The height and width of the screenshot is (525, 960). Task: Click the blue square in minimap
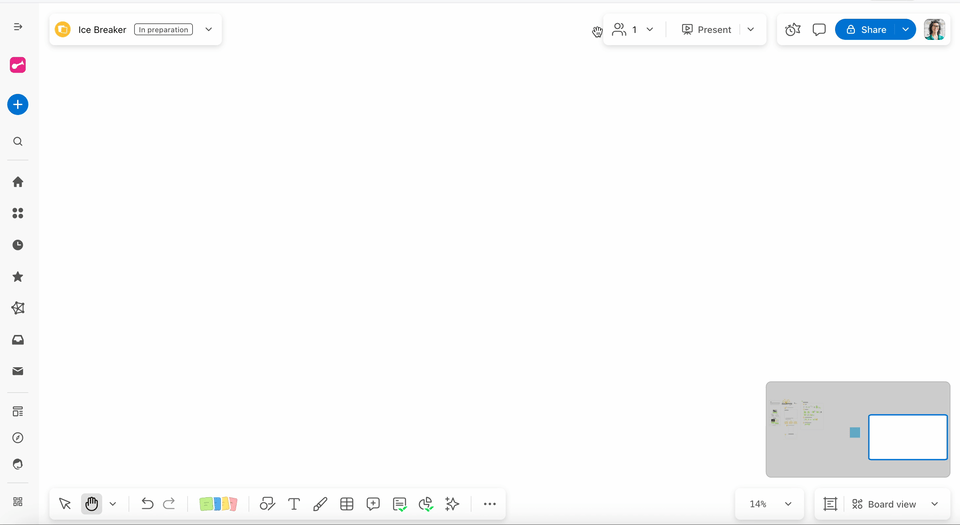coord(855,433)
